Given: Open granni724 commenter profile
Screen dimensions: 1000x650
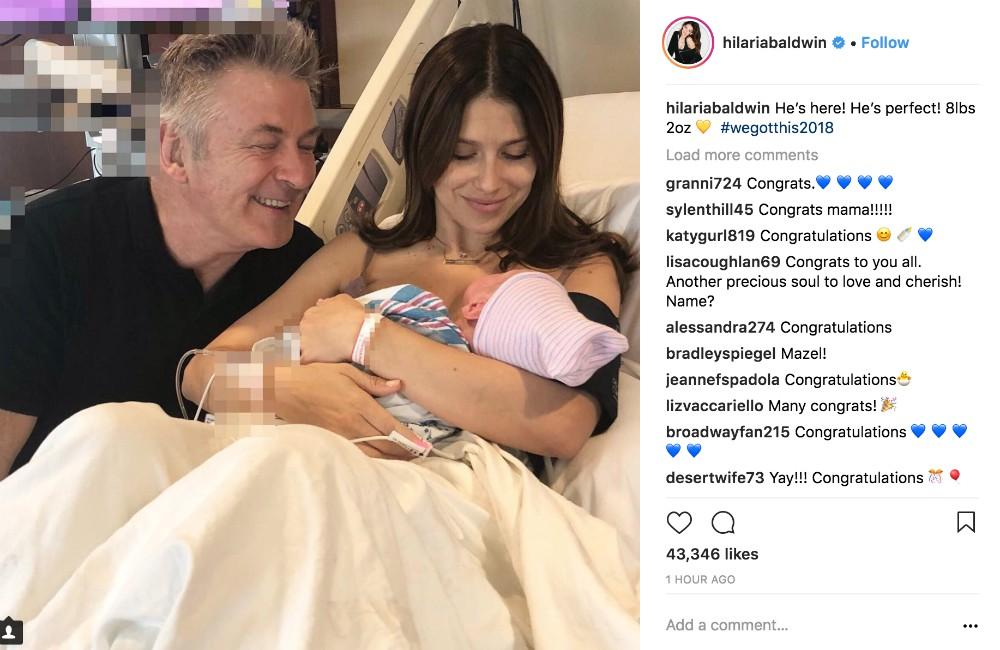Looking at the screenshot, I should (x=703, y=184).
